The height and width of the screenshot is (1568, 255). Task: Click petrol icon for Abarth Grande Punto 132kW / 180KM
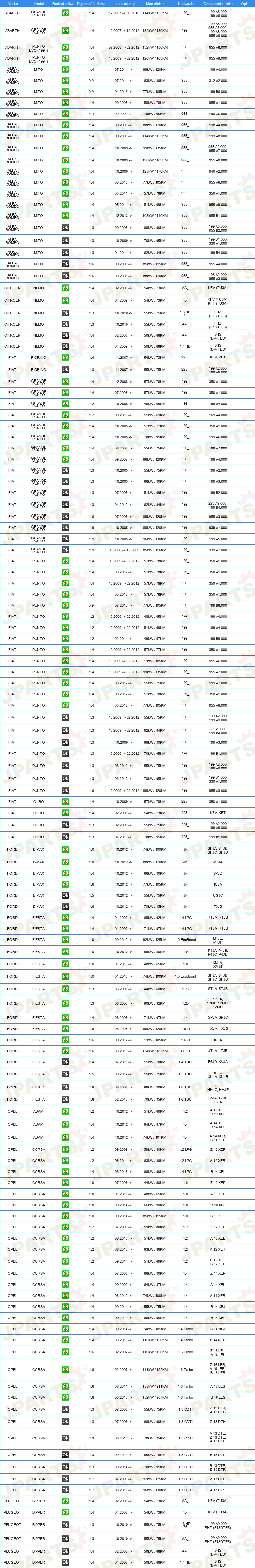65,30
